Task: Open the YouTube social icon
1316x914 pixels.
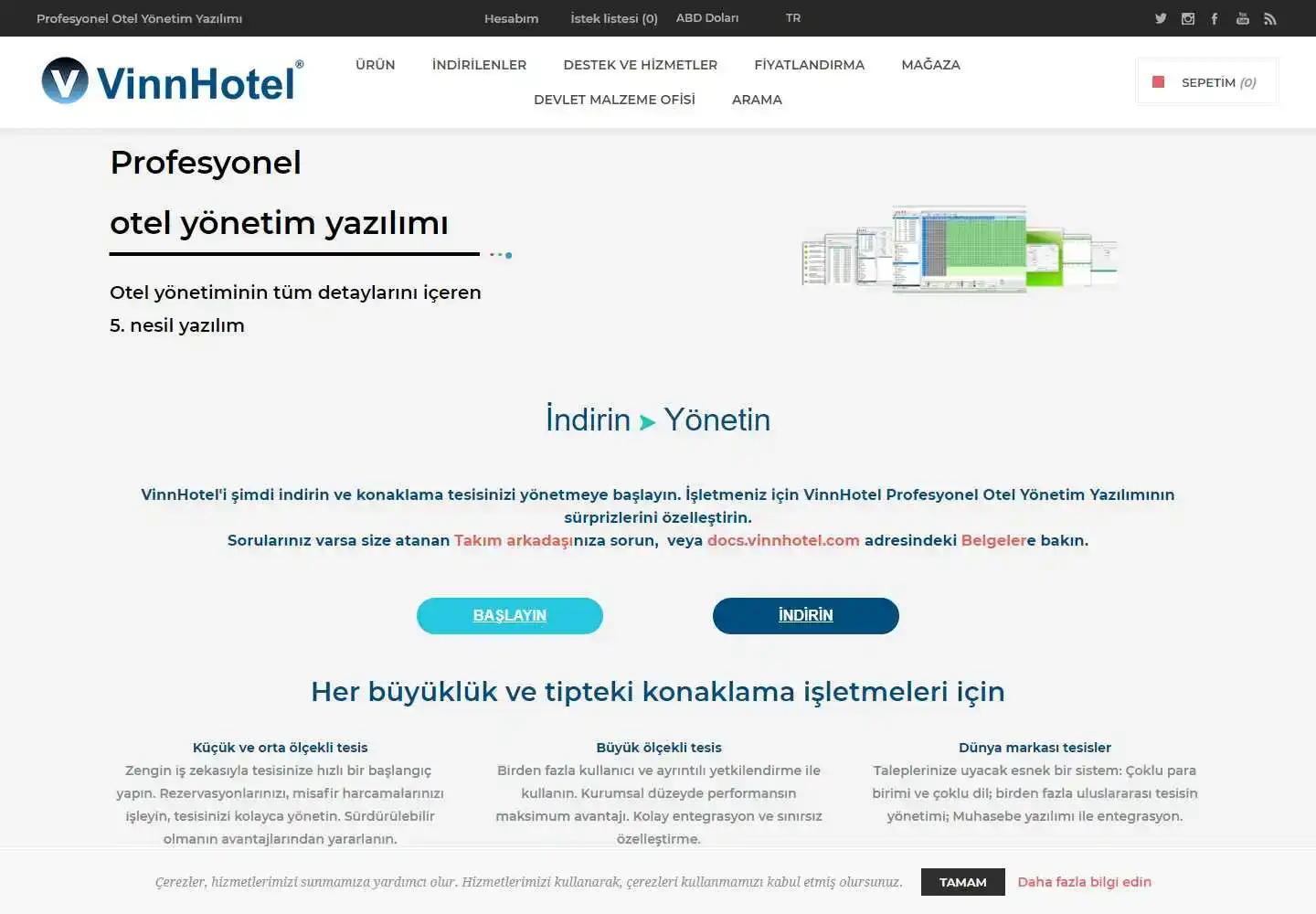Action: tap(1243, 18)
